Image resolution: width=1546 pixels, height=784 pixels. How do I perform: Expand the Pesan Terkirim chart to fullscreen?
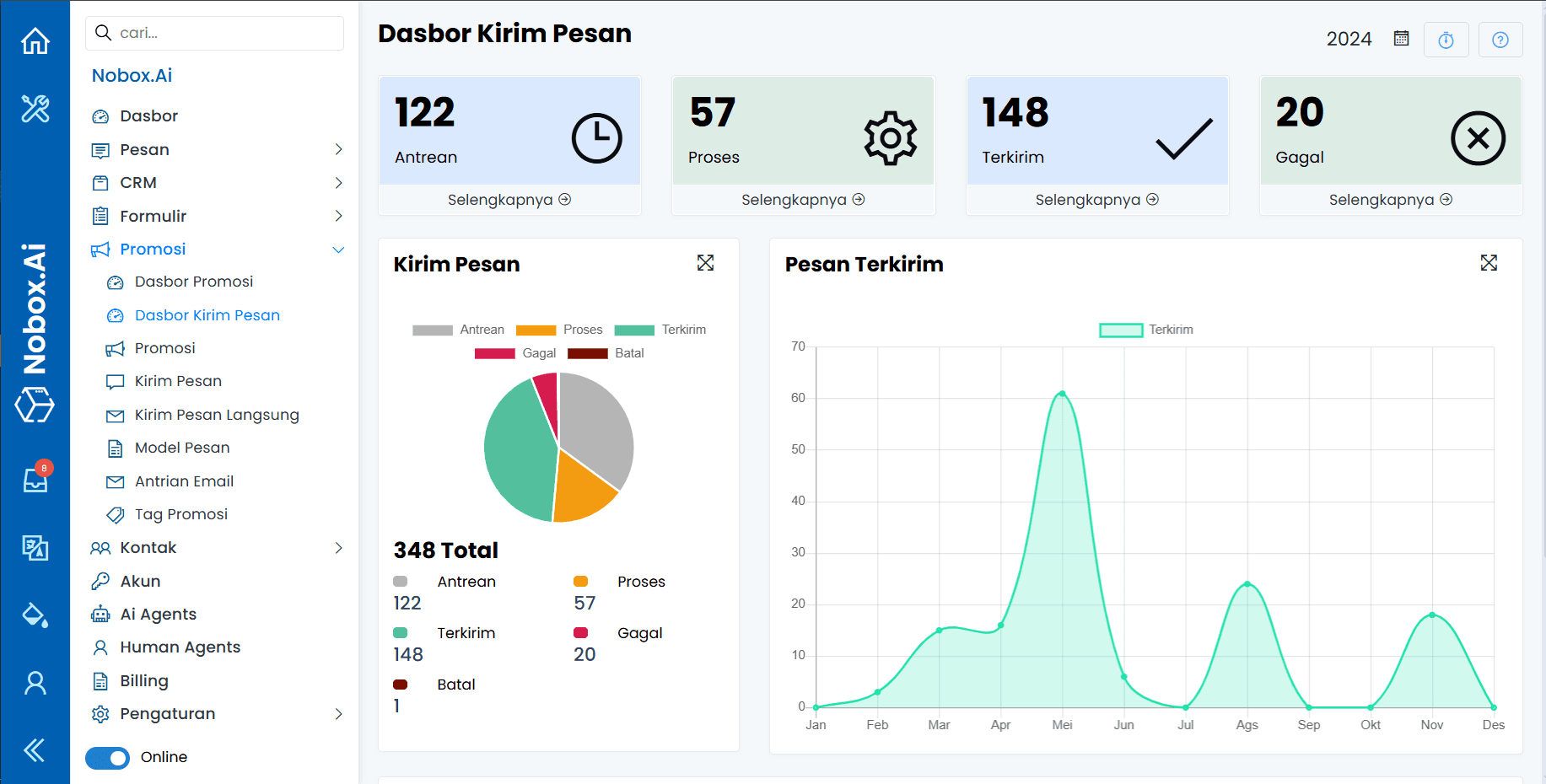[x=1489, y=263]
